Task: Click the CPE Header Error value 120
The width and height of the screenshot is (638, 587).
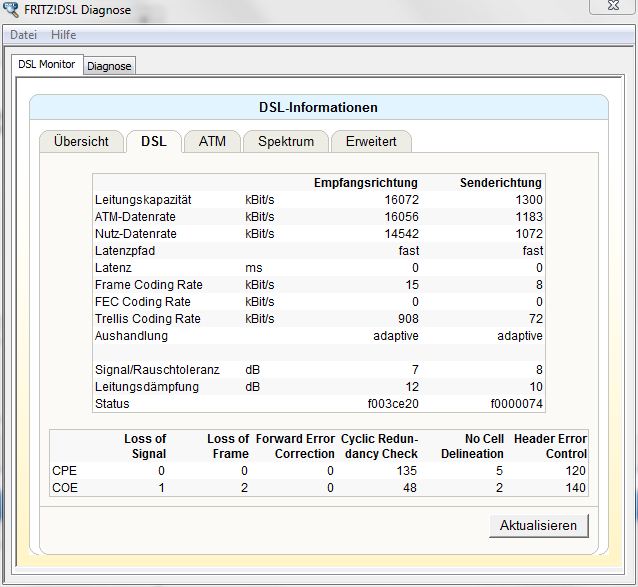Action: 575,471
